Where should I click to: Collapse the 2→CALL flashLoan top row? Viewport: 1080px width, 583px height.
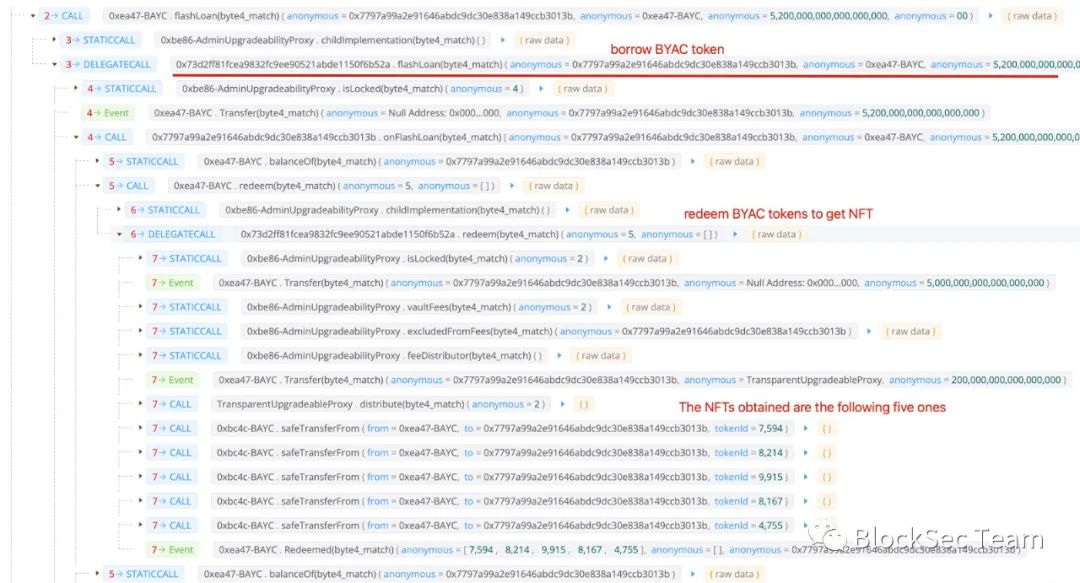(x=33, y=16)
